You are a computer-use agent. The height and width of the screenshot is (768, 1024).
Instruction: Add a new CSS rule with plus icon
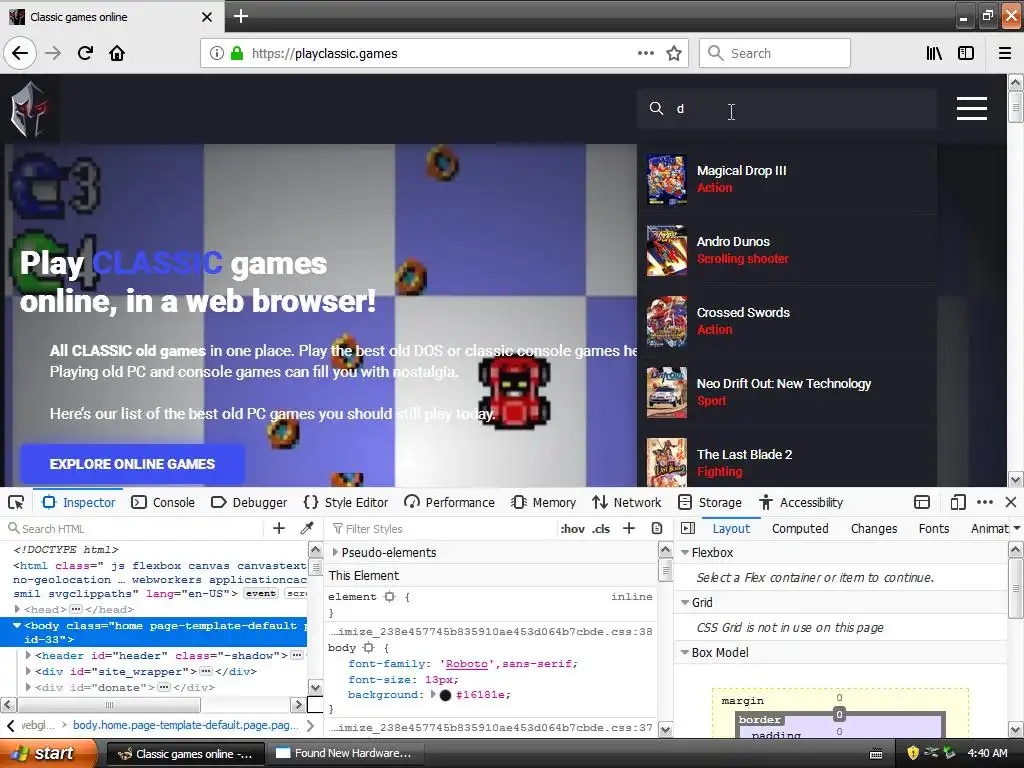coord(629,528)
